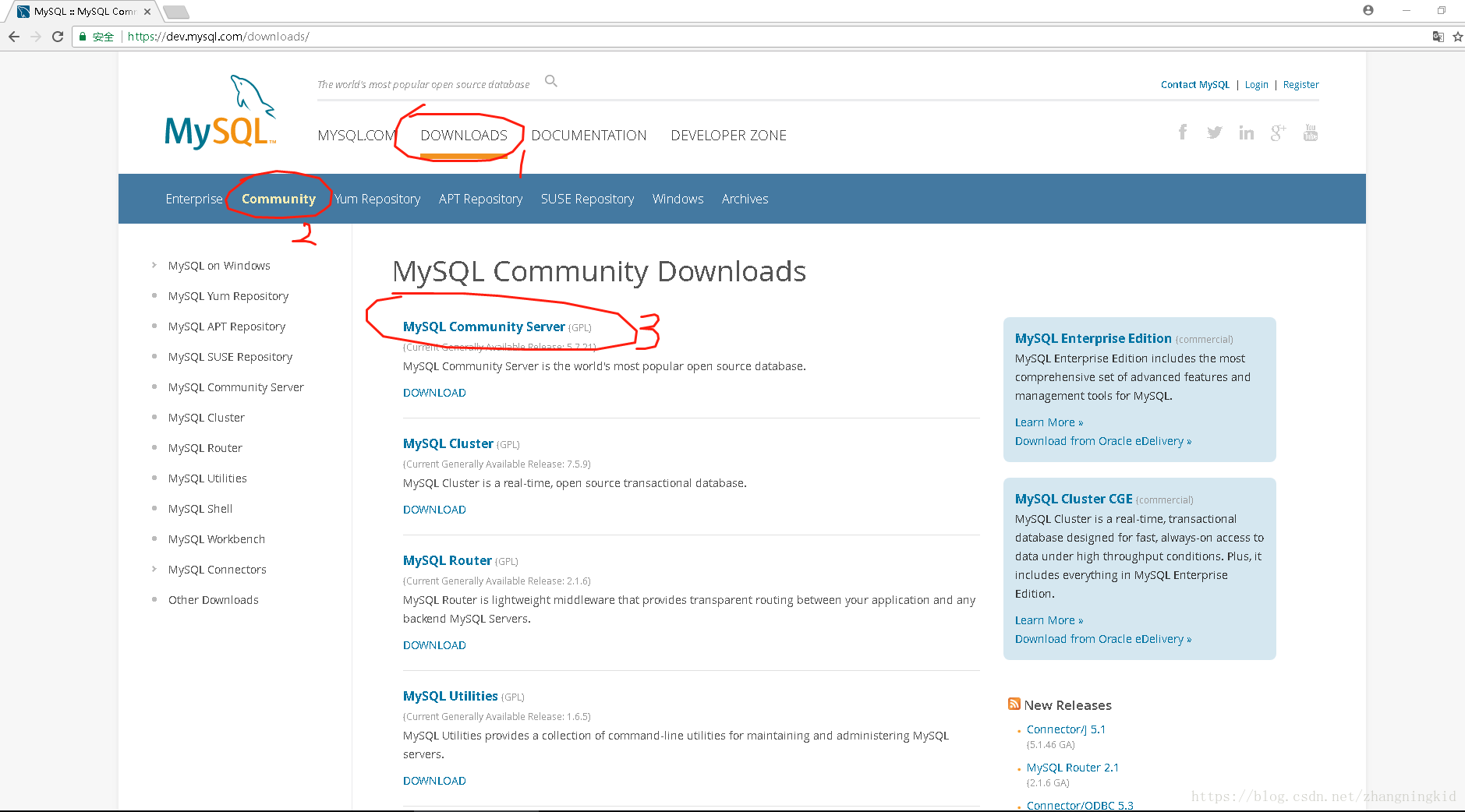Open Connector/J 5.1 new release link
This screenshot has width=1465, height=812.
(1066, 729)
